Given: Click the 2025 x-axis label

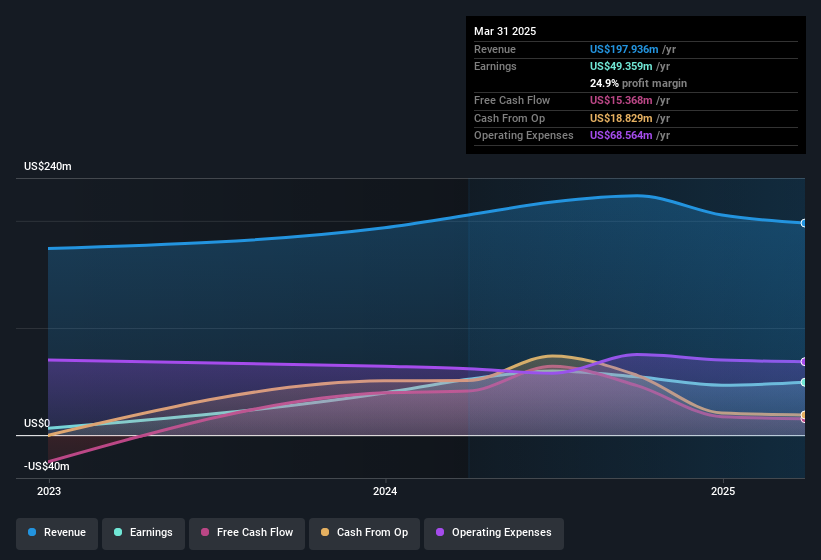Looking at the screenshot, I should coord(723,491).
